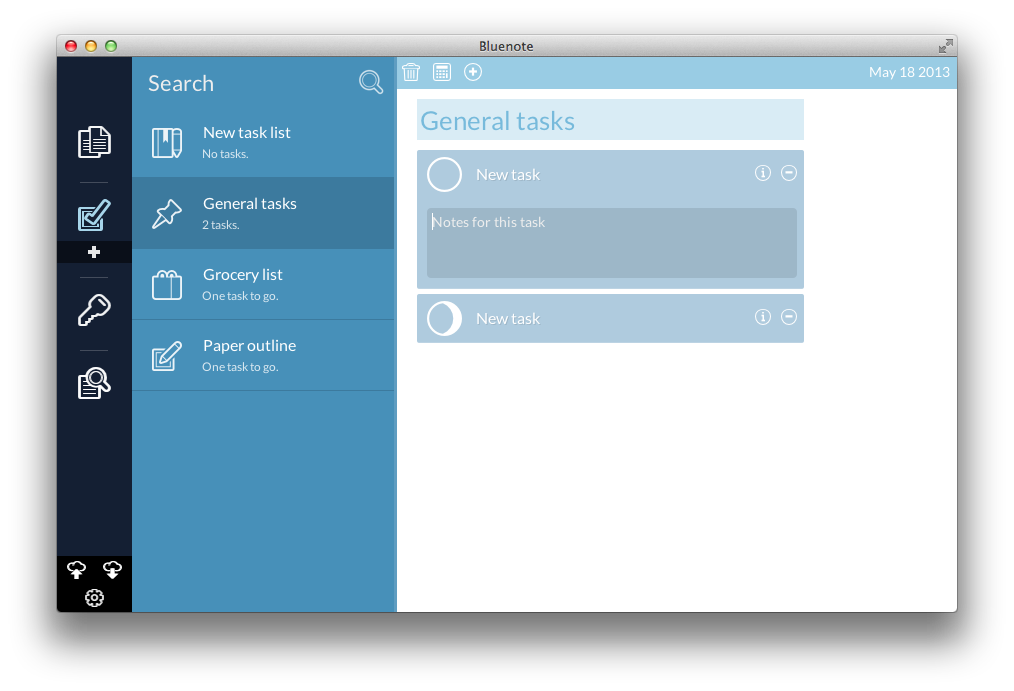Click 'One task to go.' under Paper outline
Image resolution: width=1014 pixels, height=691 pixels.
tap(240, 367)
